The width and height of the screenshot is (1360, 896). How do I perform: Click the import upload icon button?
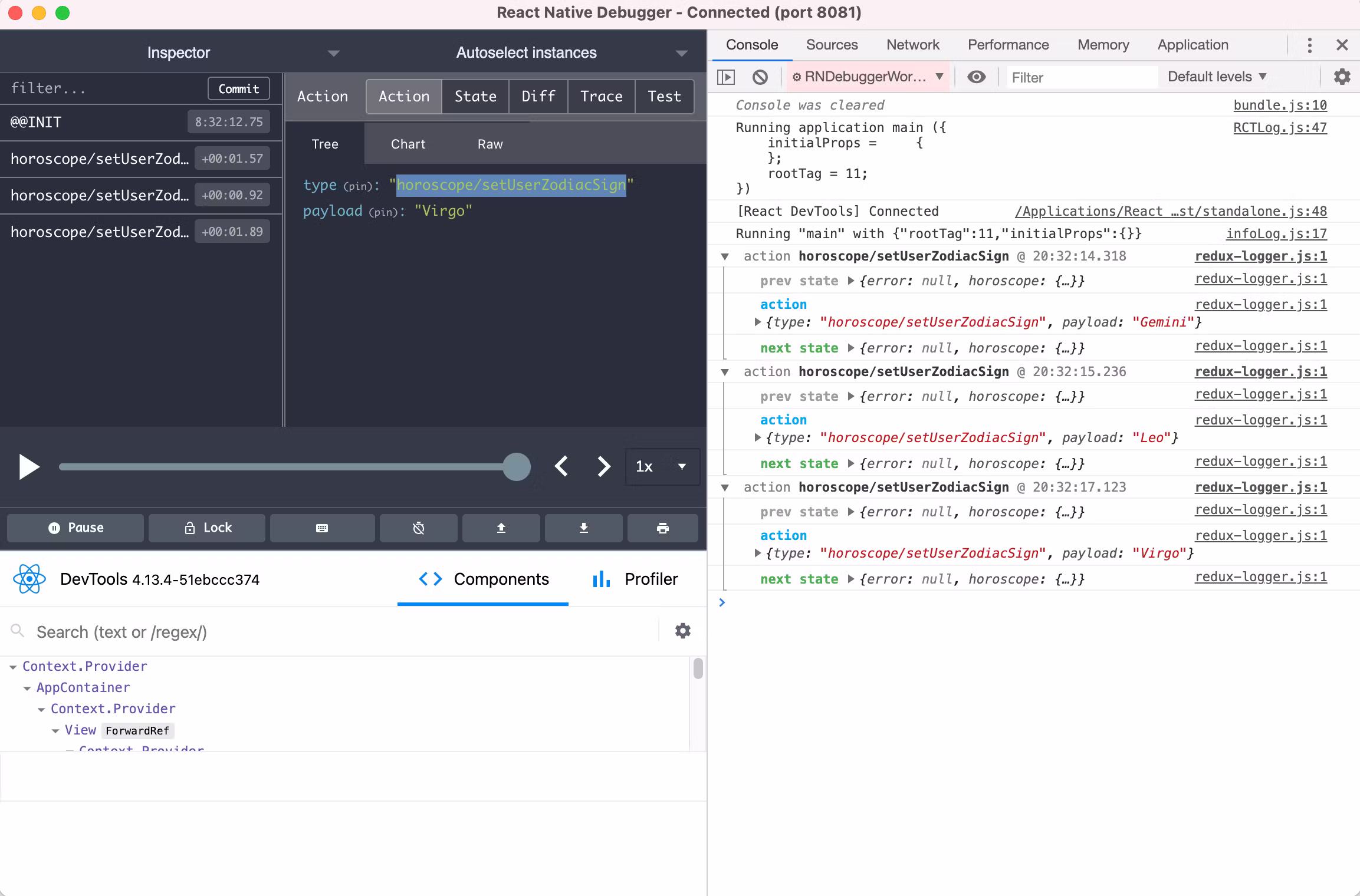click(501, 528)
